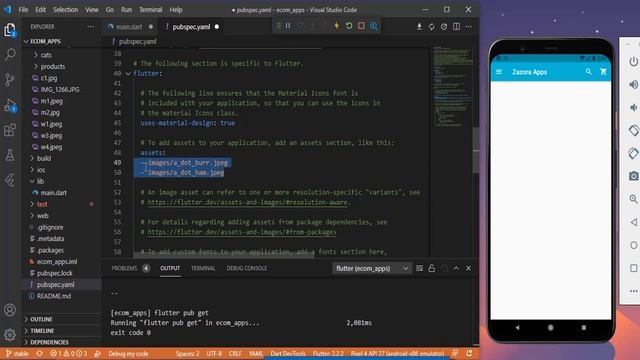Open the Run menu
Viewport: 640px width, 360px height.
point(127,9)
